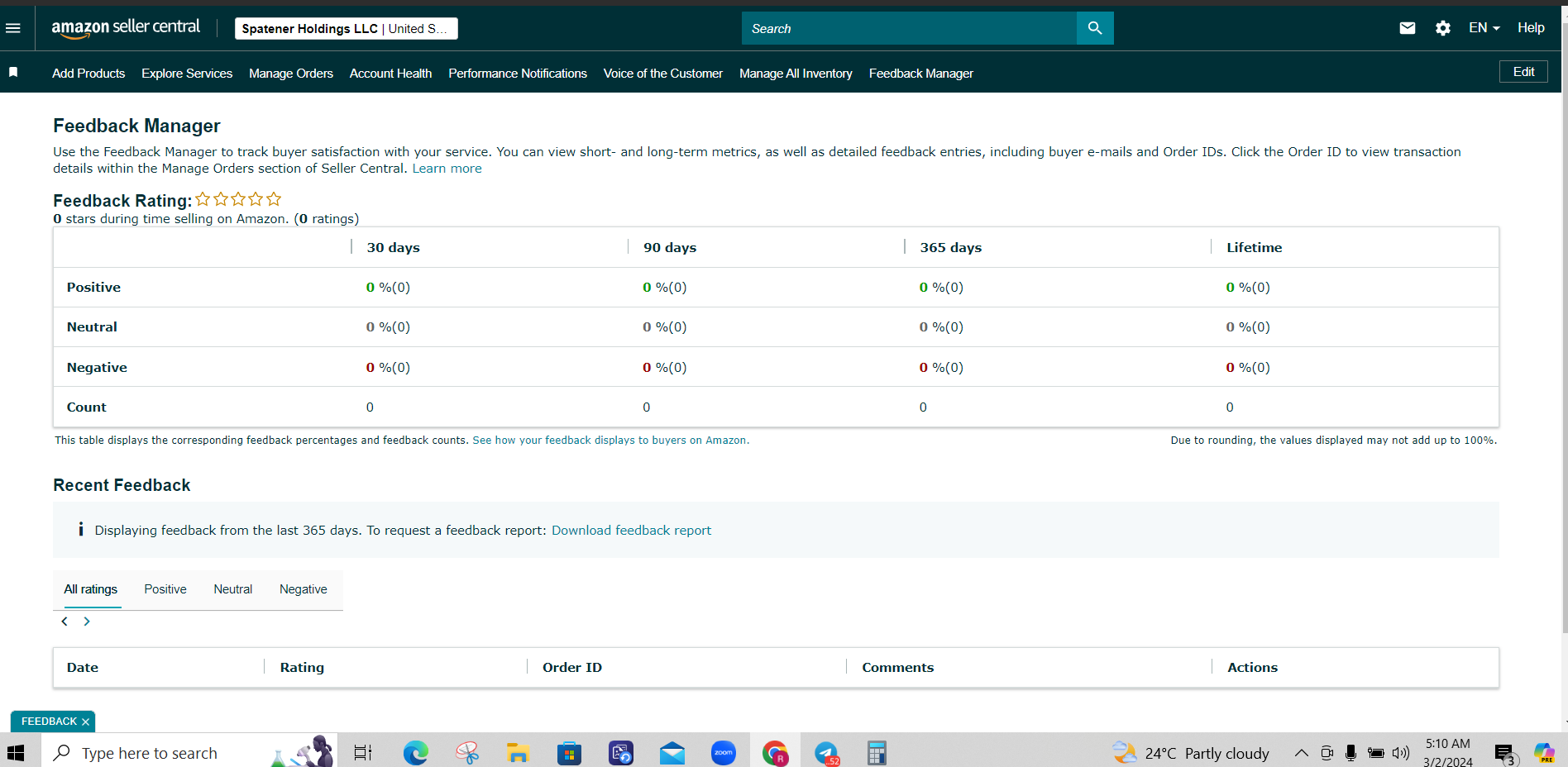Click the Comments column header
This screenshot has width=1568, height=767.
(x=898, y=667)
